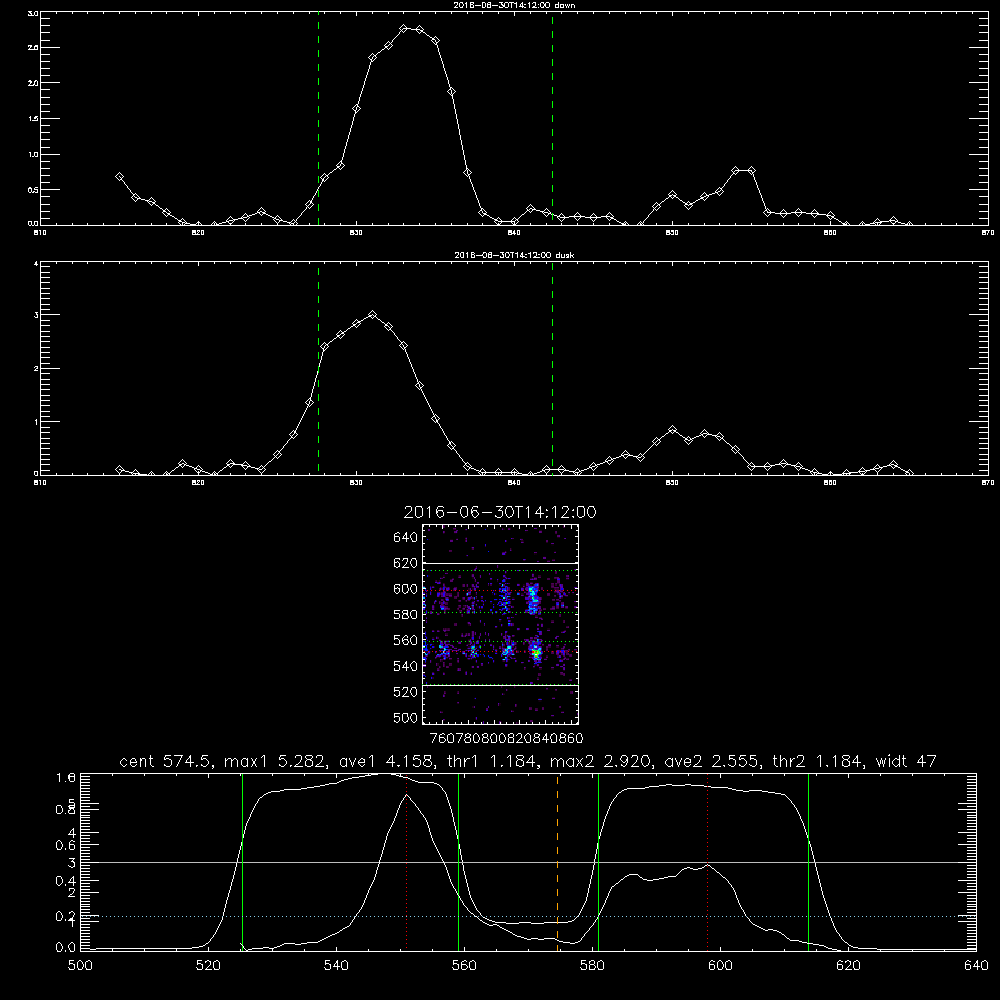Click the red dotted peak line near 598
1000x1000 pixels.
coord(708,861)
